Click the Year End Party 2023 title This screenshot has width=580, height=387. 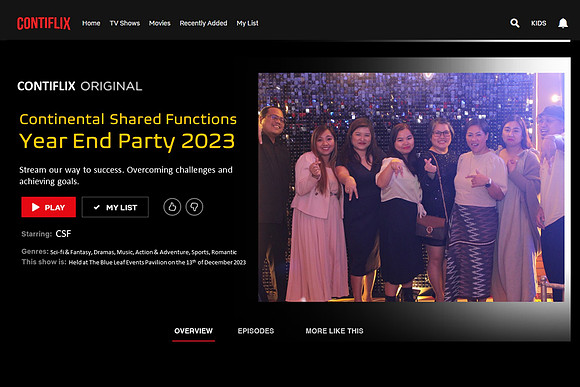(127, 141)
